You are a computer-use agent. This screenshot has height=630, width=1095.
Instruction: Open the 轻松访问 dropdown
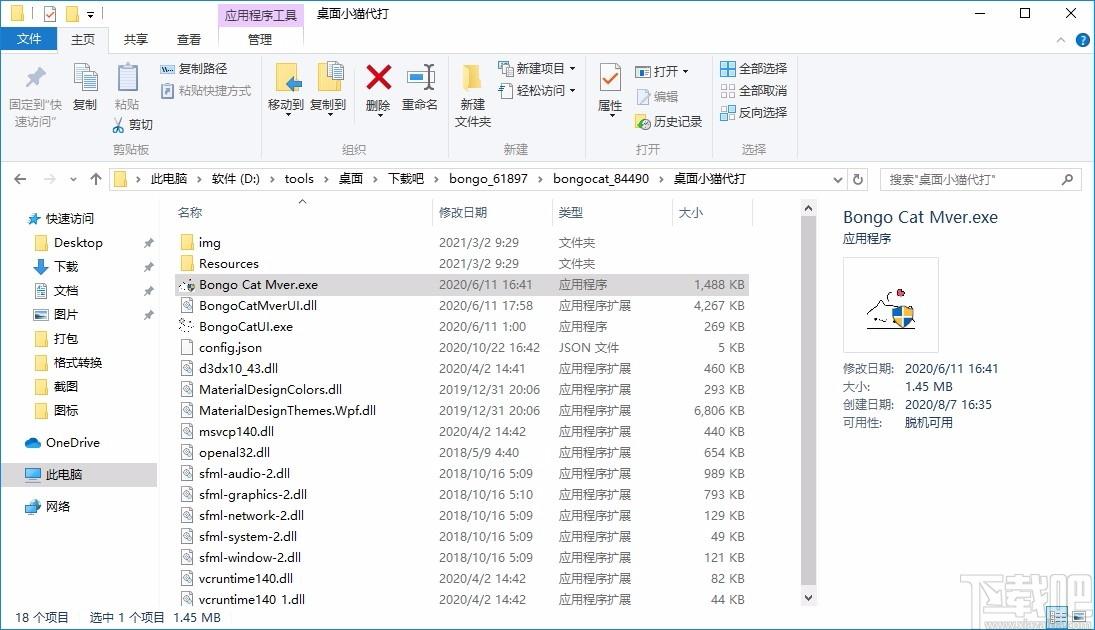pos(537,91)
